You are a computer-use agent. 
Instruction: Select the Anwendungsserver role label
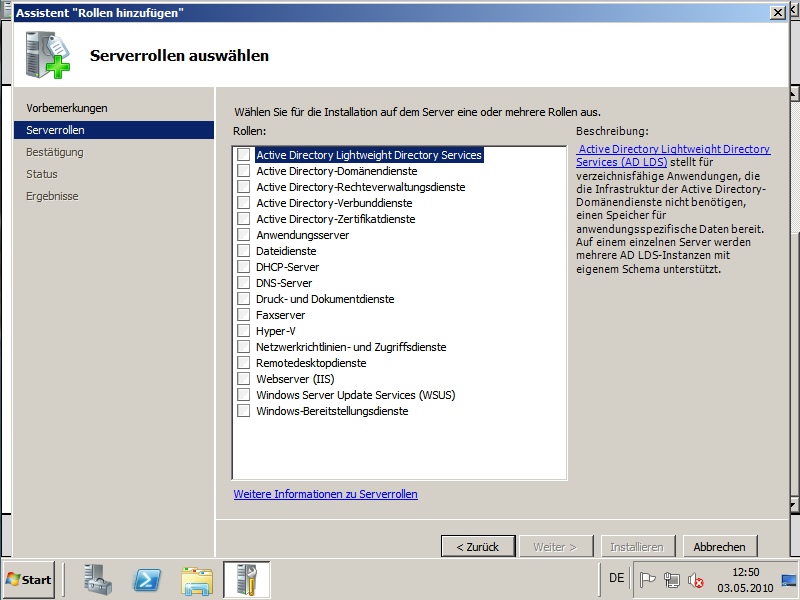coord(303,235)
